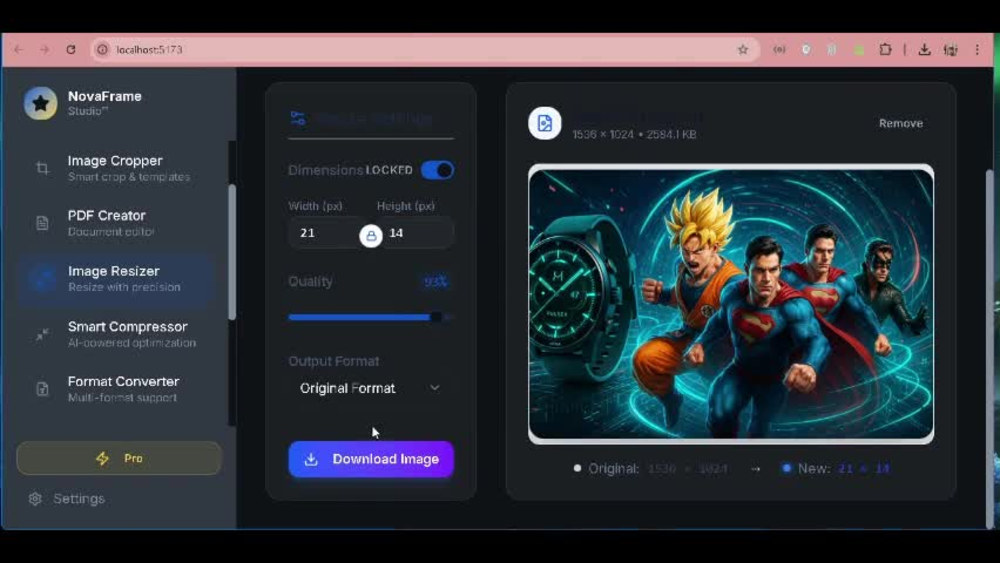Switch to Format Converter
The width and height of the screenshot is (1000, 563).
117,388
